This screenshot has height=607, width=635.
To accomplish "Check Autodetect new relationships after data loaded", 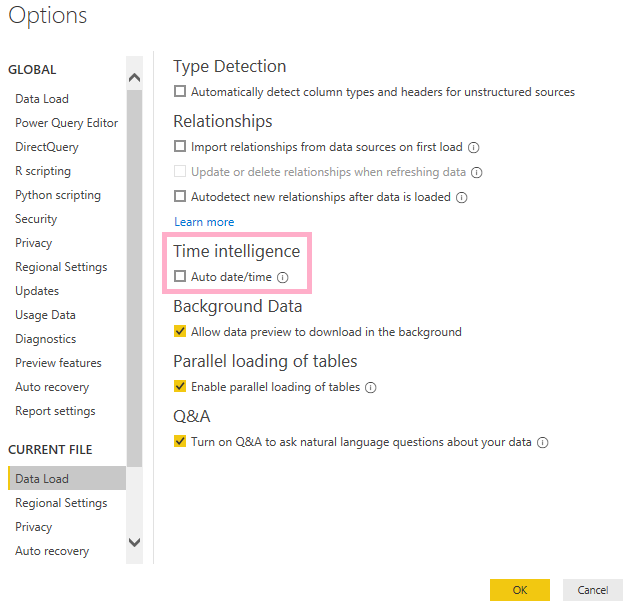I will 180,196.
